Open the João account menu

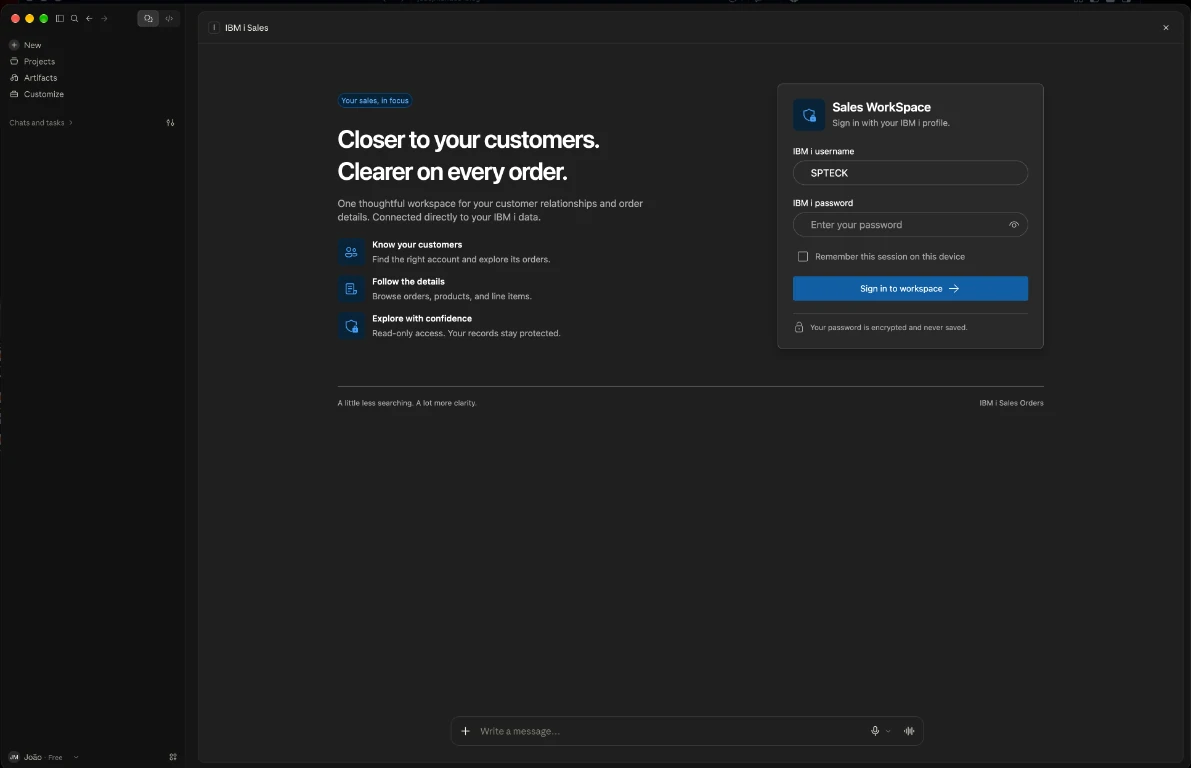43,757
